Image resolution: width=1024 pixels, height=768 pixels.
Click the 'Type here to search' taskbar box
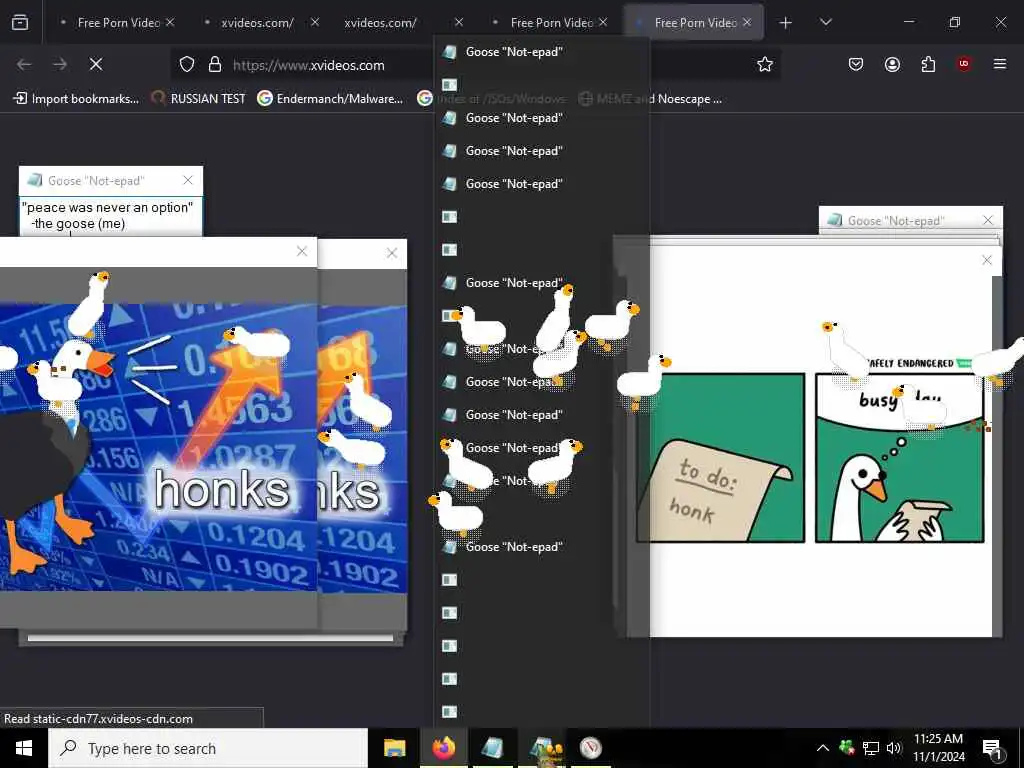pyautogui.click(x=208, y=748)
